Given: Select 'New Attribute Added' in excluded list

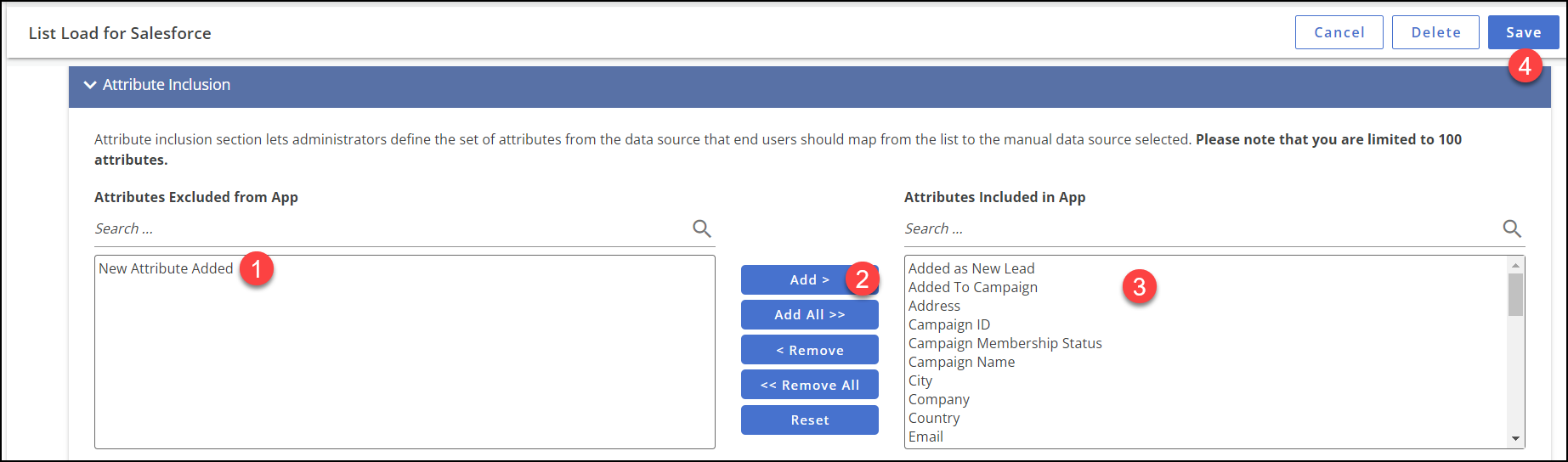Looking at the screenshot, I should [166, 268].
